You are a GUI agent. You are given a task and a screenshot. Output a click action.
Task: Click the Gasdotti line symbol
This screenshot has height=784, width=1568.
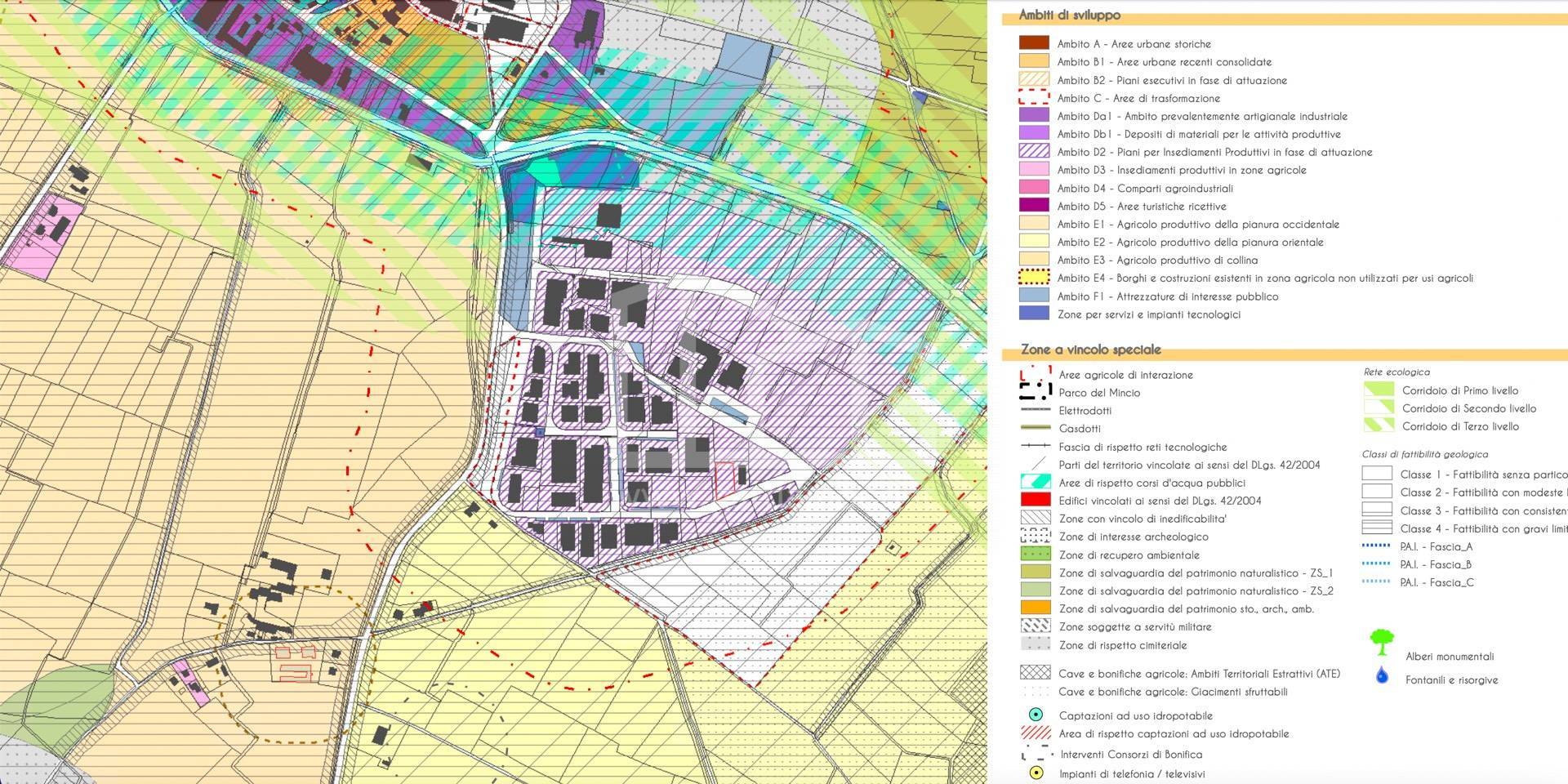tap(1035, 429)
